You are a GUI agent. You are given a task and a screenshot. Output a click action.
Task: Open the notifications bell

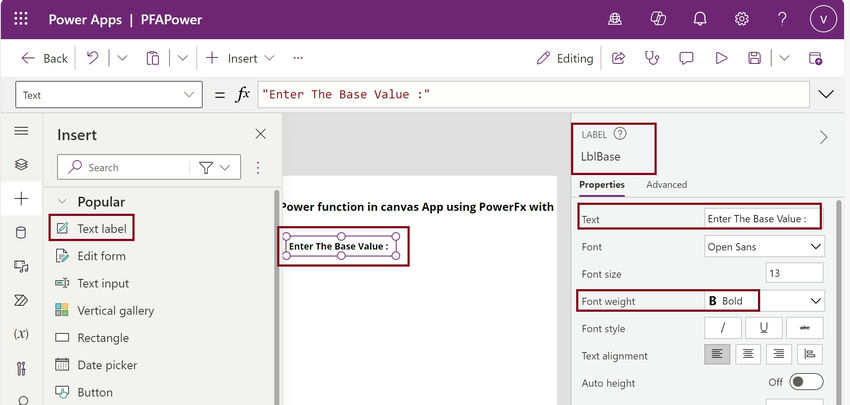click(700, 20)
